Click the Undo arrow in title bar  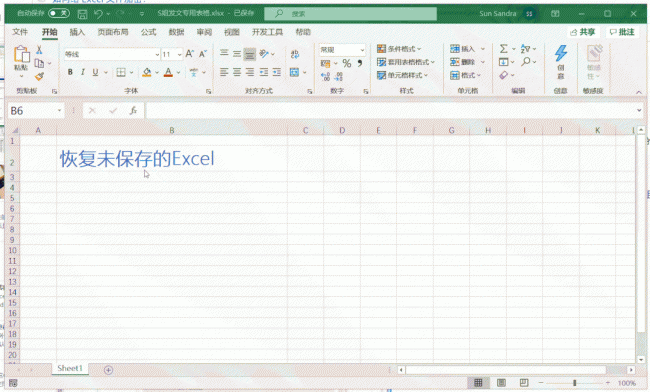98,14
